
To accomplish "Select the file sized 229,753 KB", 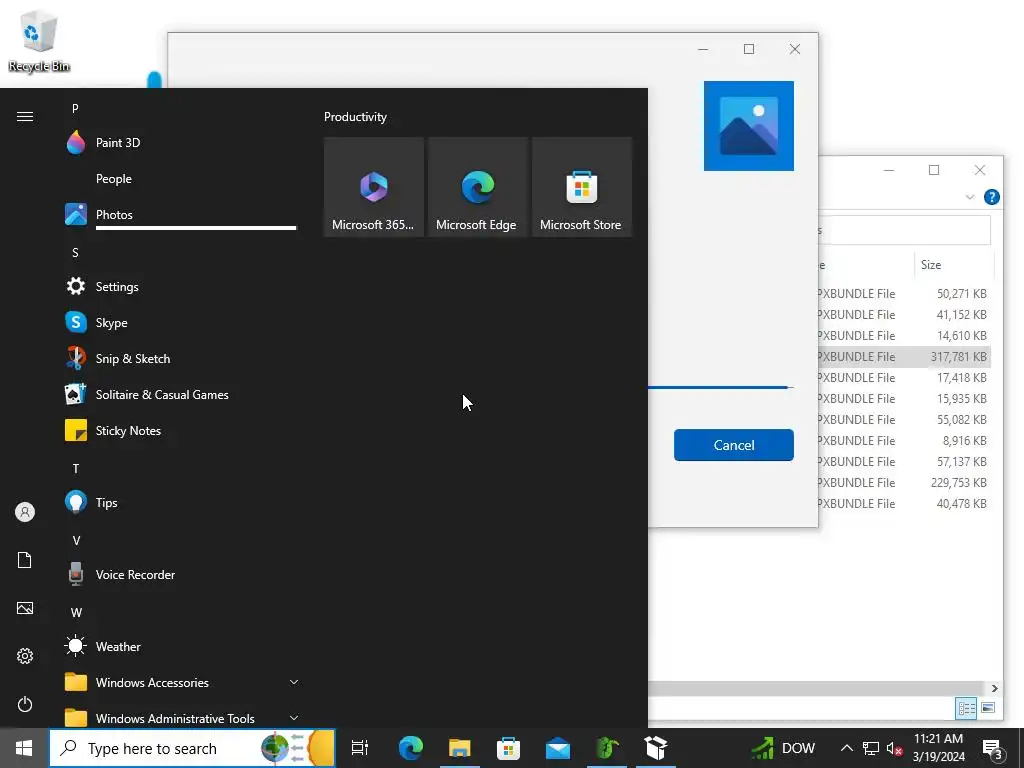I will tap(904, 483).
